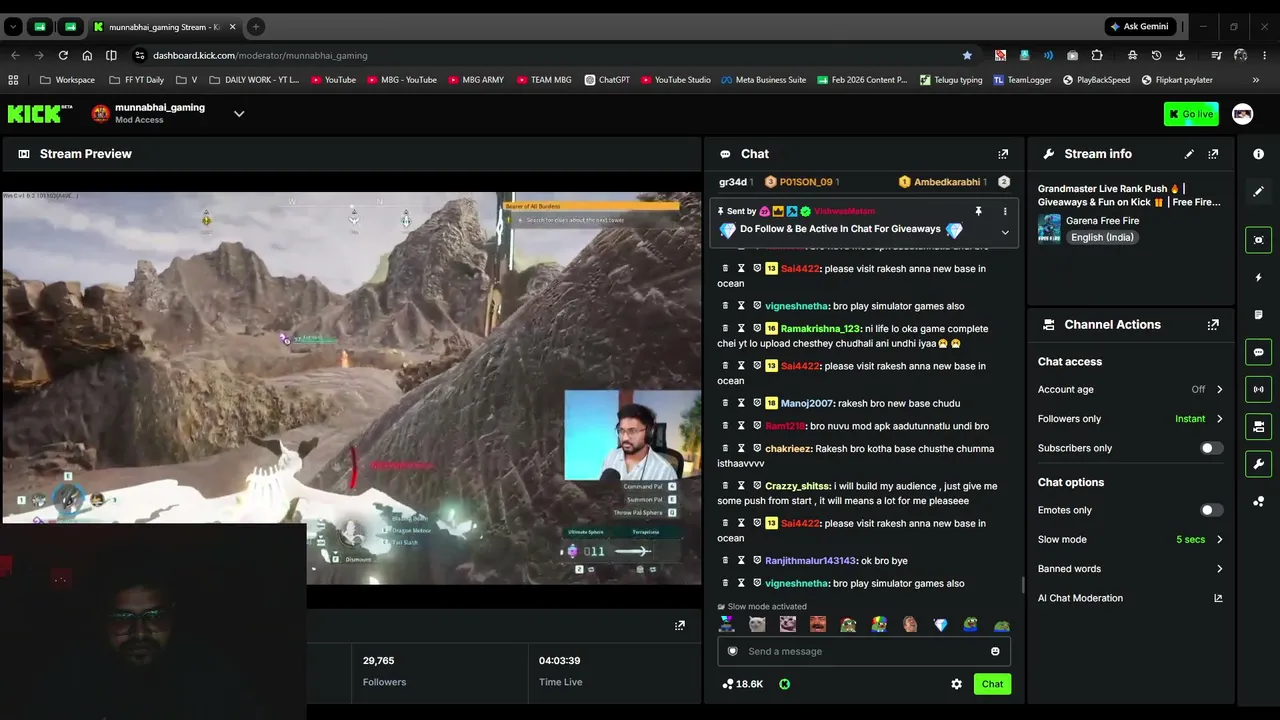Toggle the Subscribers only switch
This screenshot has width=1280, height=720.
click(1211, 448)
